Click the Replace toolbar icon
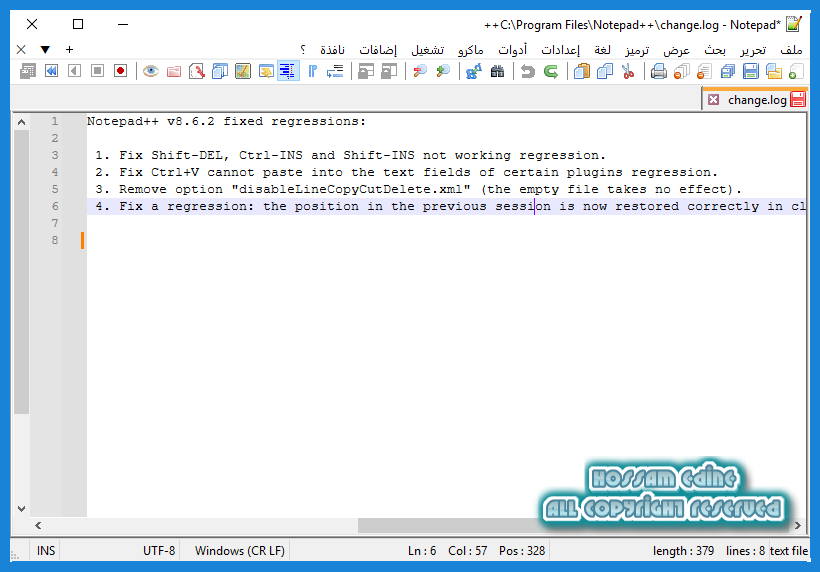This screenshot has width=820, height=572. [x=474, y=71]
